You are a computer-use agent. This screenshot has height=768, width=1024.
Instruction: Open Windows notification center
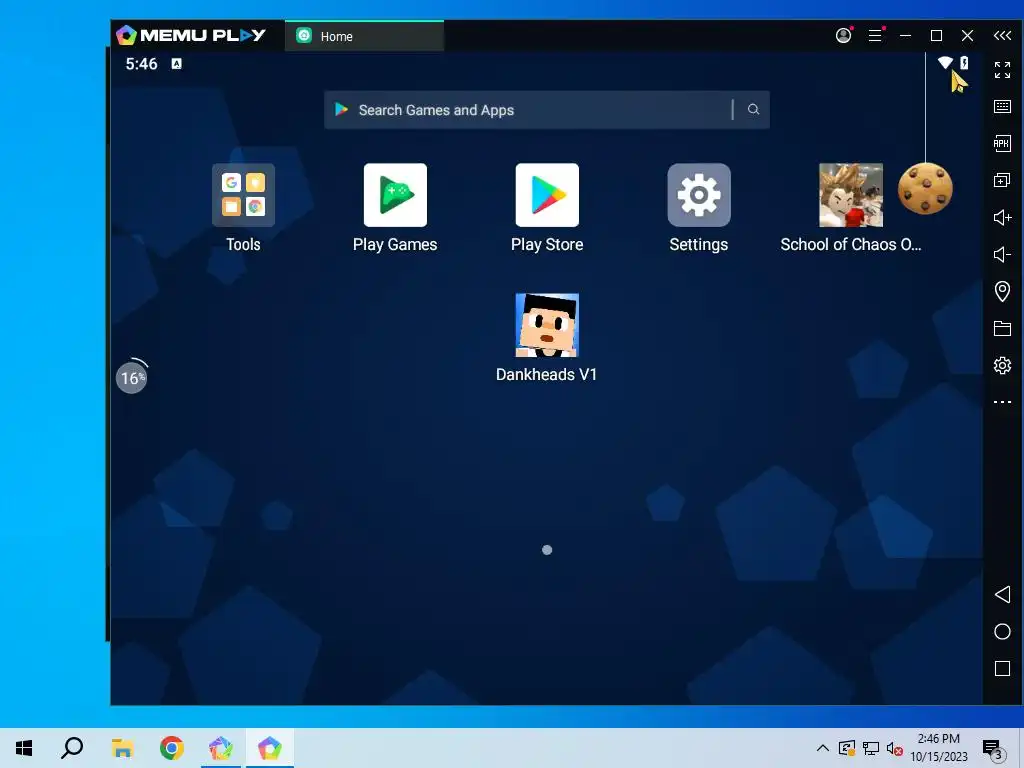click(x=993, y=749)
